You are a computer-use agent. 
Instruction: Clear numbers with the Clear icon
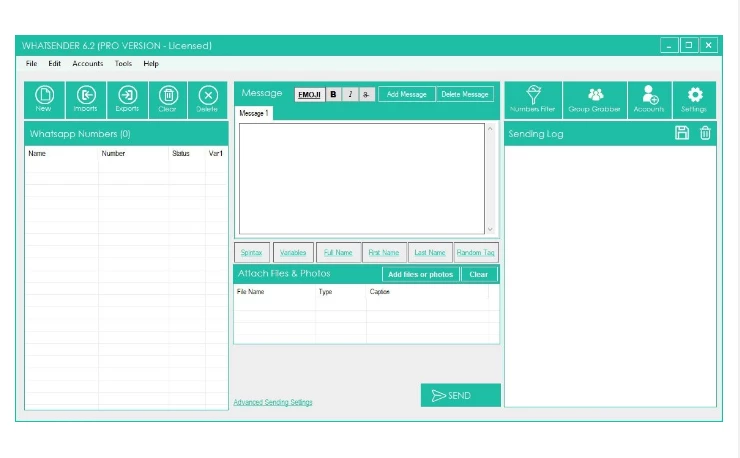tap(168, 100)
